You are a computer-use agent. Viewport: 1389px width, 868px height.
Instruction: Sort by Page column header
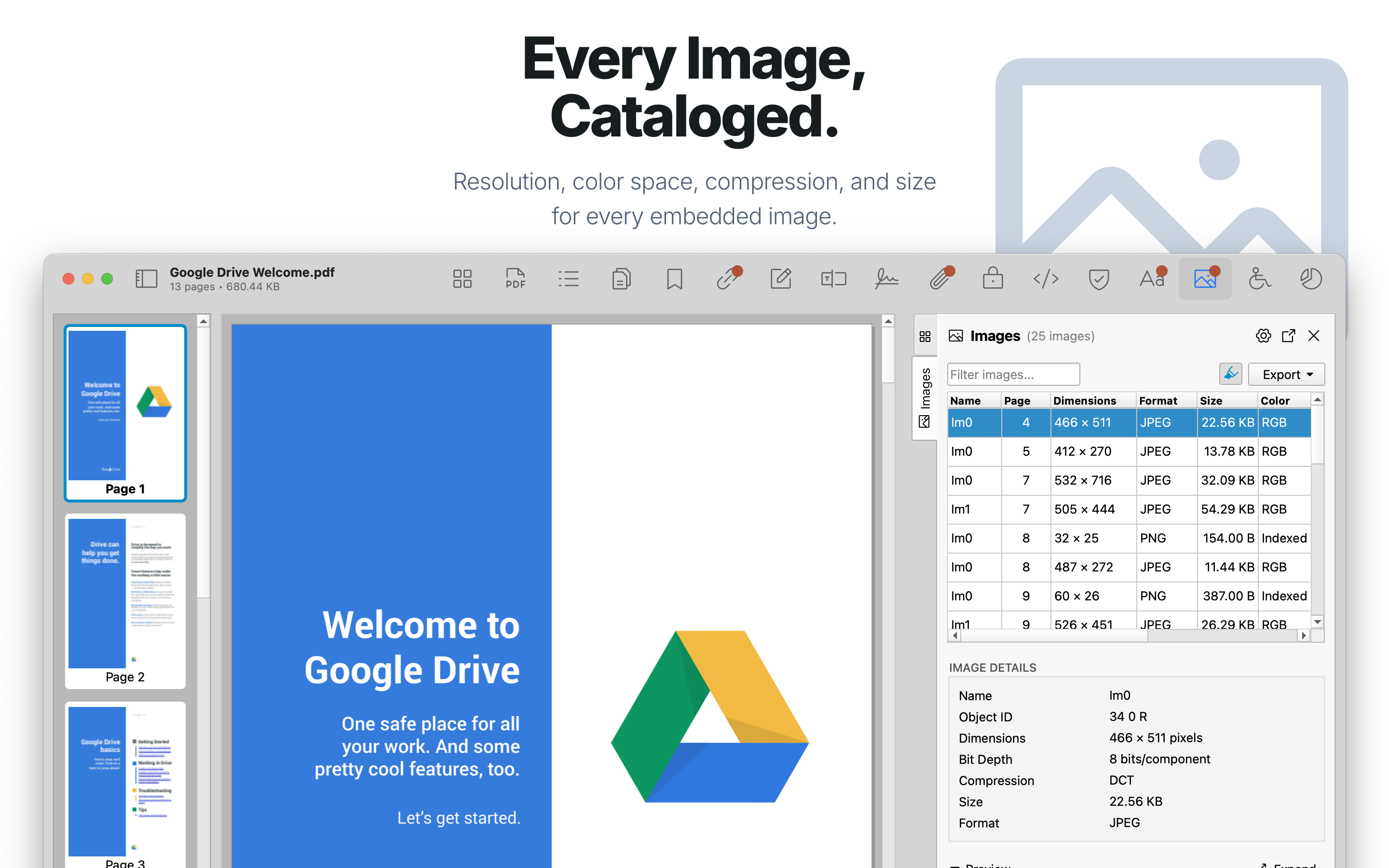pyautogui.click(x=1026, y=400)
